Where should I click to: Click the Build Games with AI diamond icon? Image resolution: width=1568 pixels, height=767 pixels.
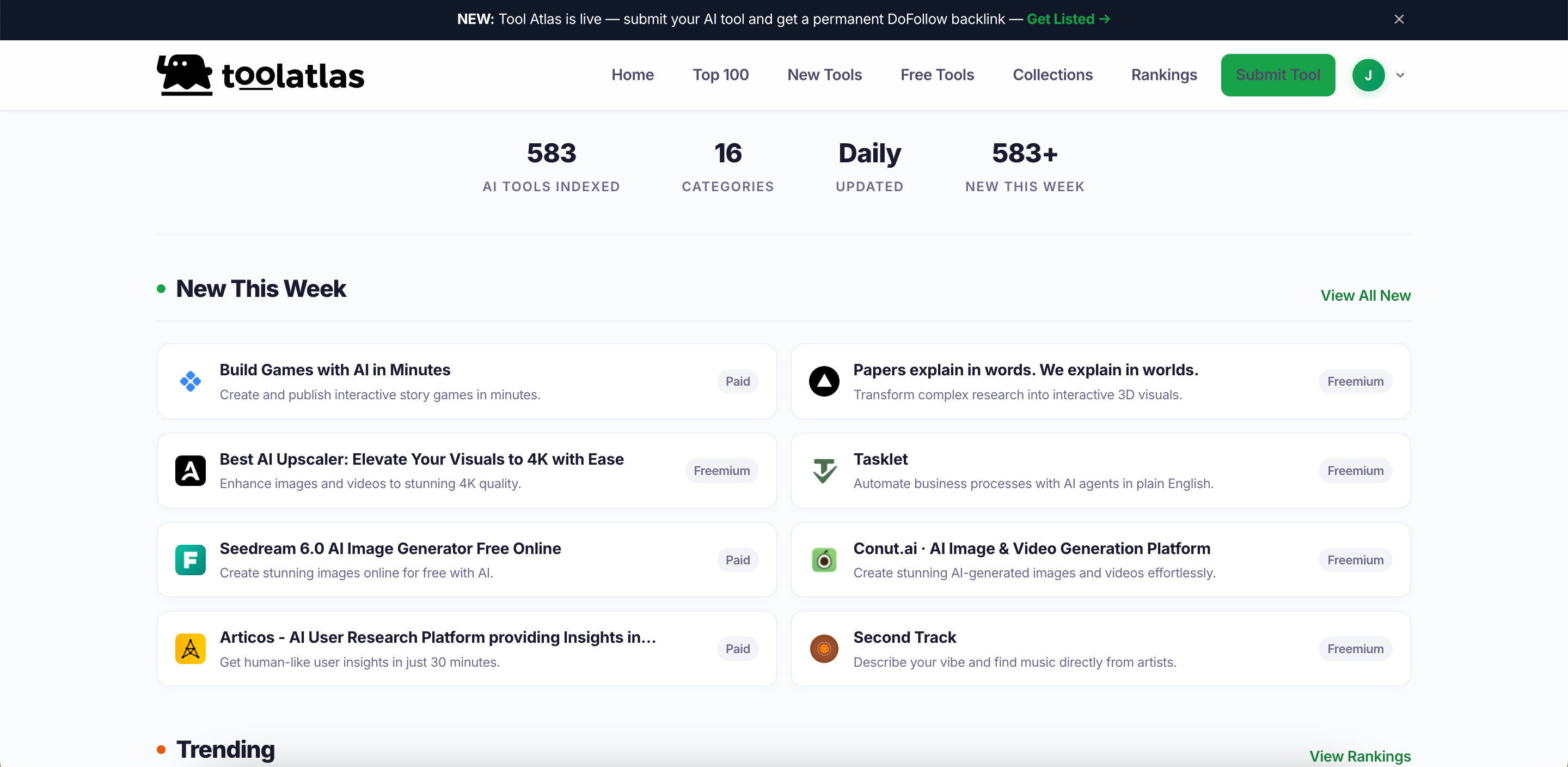click(x=191, y=381)
